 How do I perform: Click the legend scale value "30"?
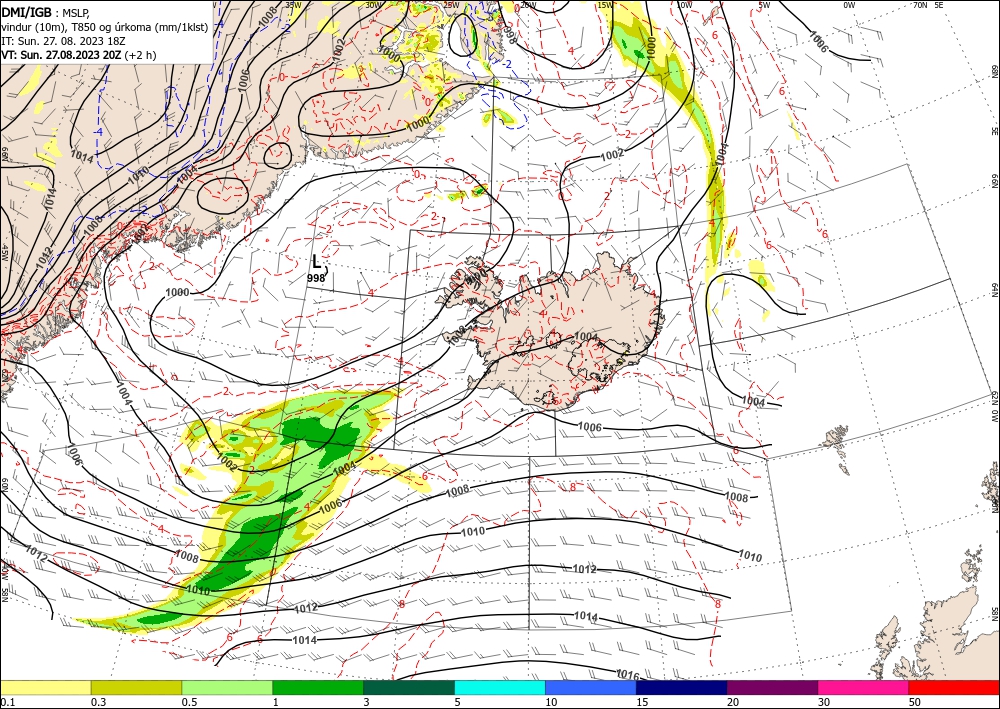824,702
